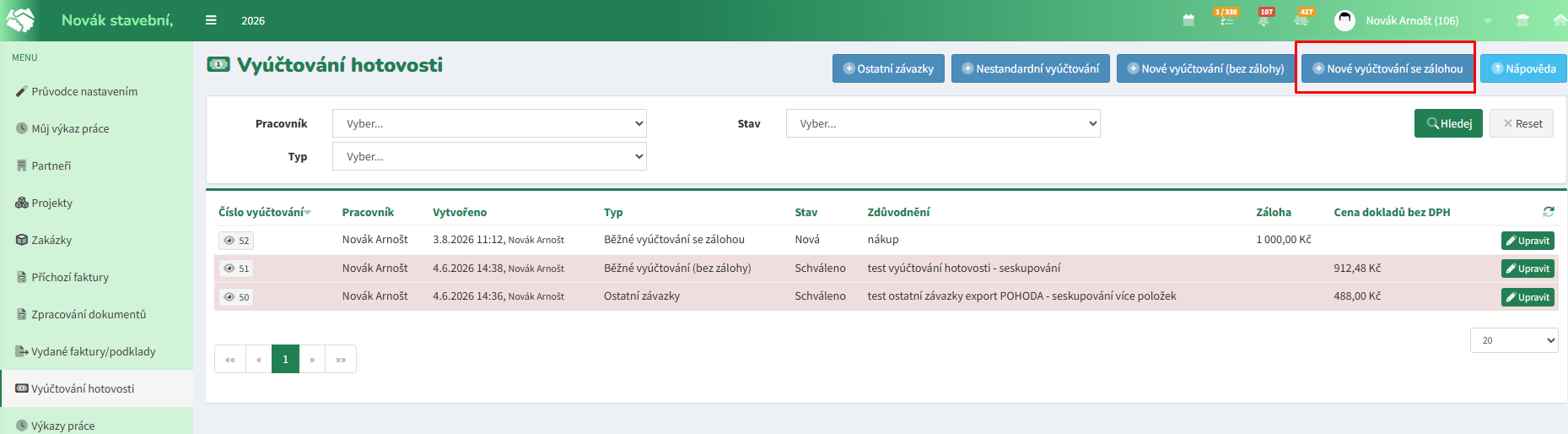Click the Hledej search button
1568x434 pixels.
click(1448, 123)
